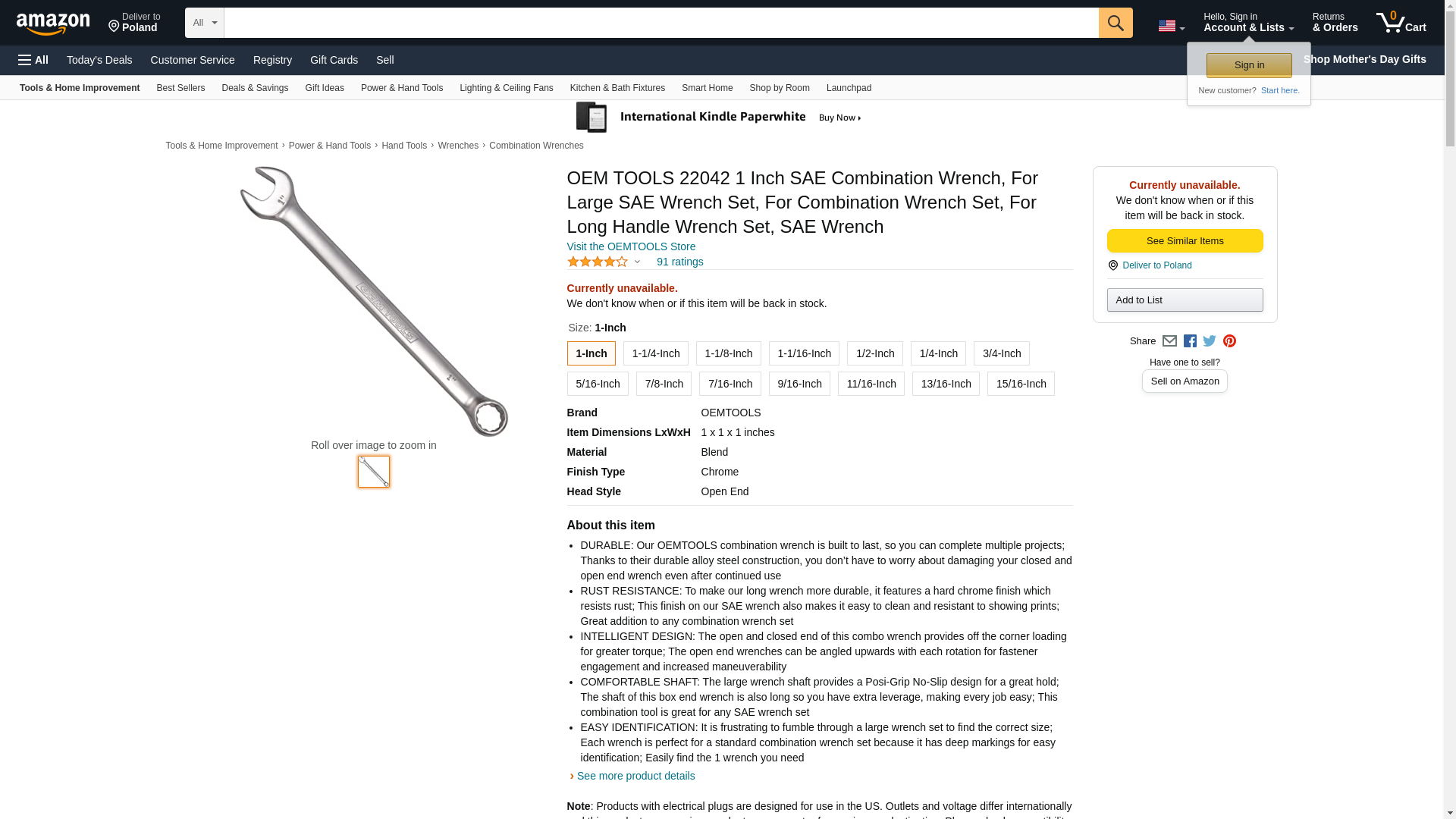Screen dimensions: 1456x819
Task: Share product on Twitter
Action: (x=1210, y=341)
